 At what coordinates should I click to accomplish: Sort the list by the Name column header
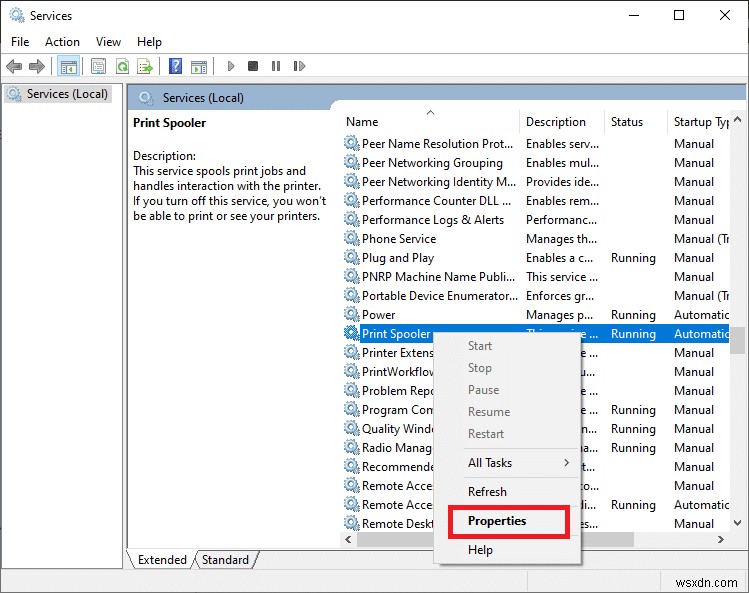coord(362,122)
